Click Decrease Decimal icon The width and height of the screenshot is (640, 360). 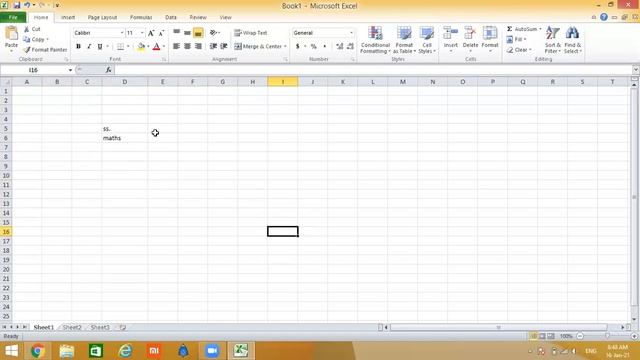[x=350, y=47]
